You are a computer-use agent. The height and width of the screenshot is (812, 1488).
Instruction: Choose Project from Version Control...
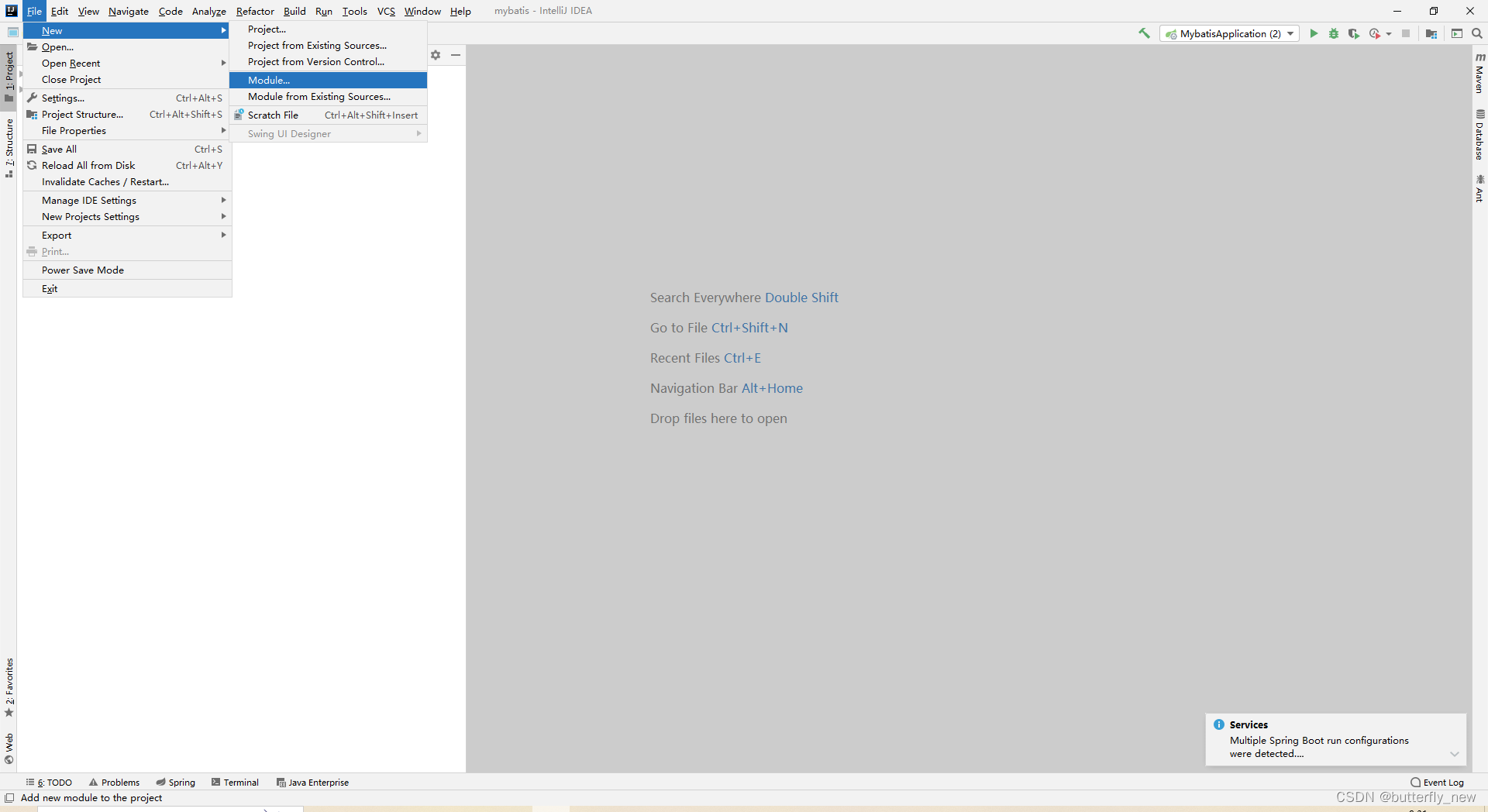click(328, 62)
